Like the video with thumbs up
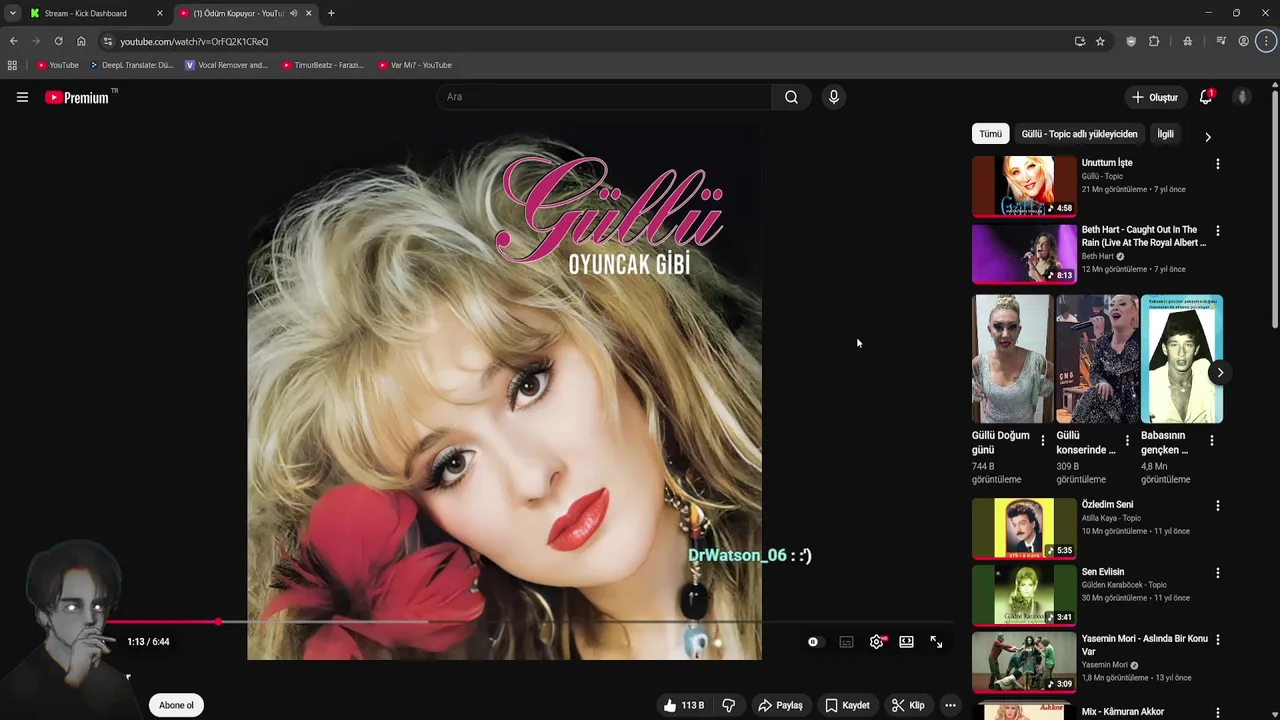The height and width of the screenshot is (720, 1280). pos(684,705)
